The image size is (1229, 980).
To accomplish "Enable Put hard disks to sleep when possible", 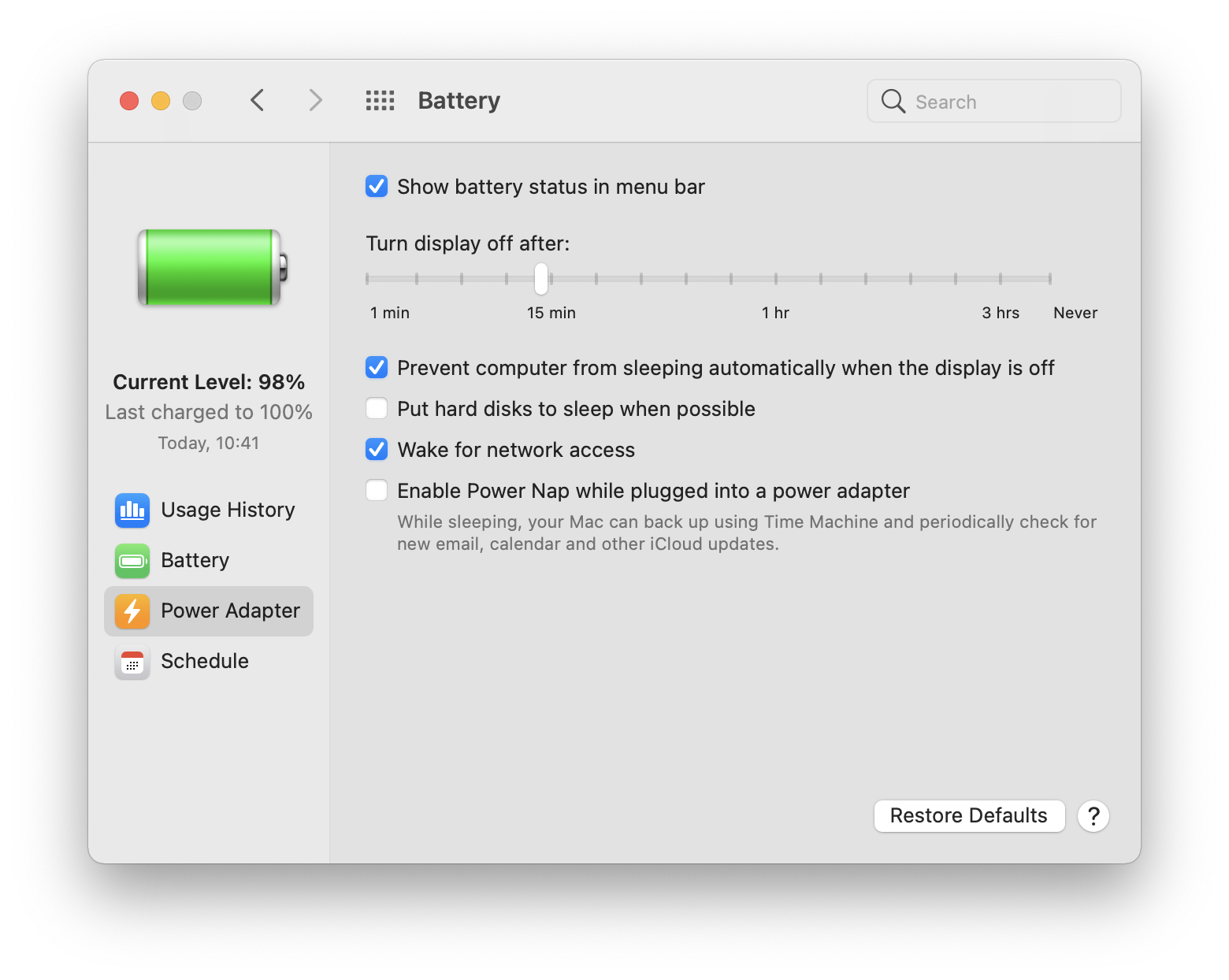I will (377, 408).
